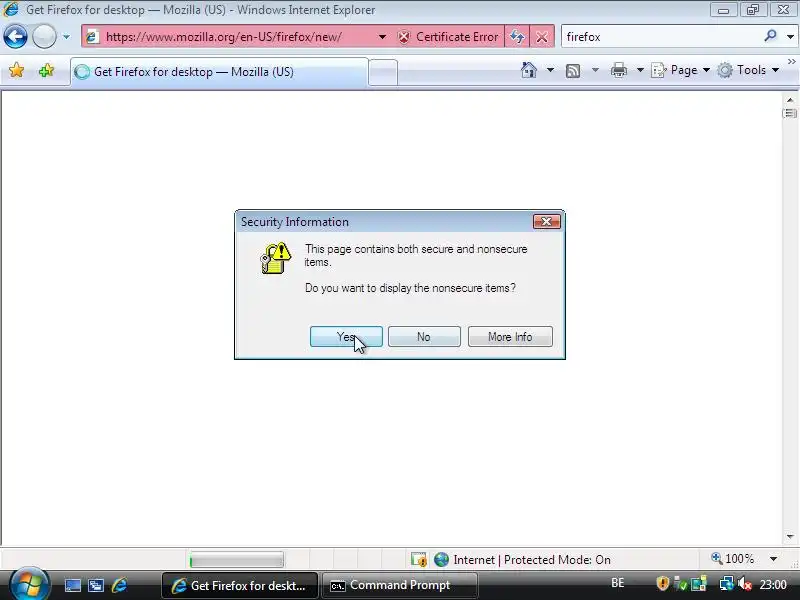Click the padlock warning icon in dialog
Viewport: 800px width, 600px height.
click(x=276, y=258)
